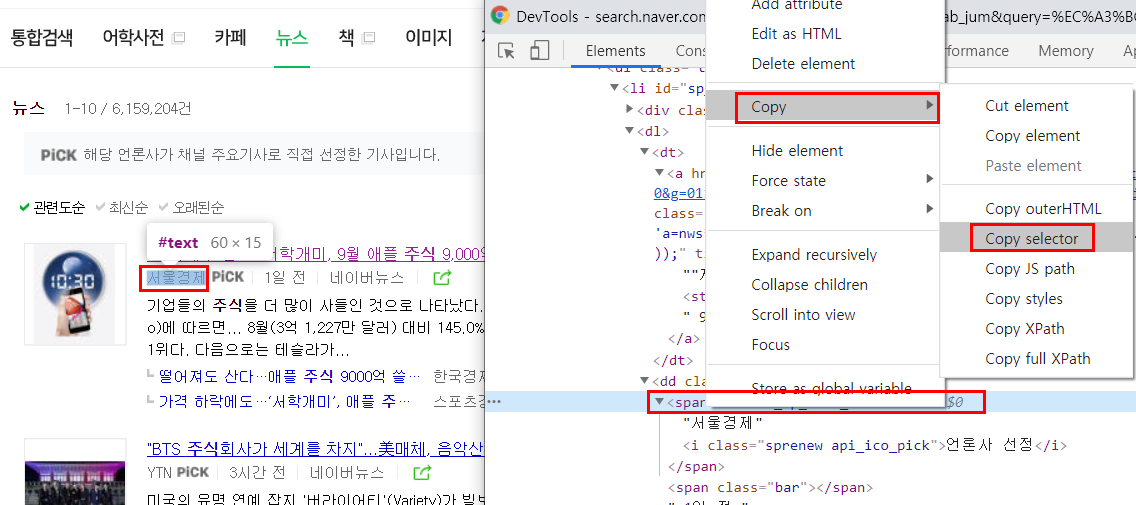This screenshot has height=505, width=1136.
Task: Click PiCK badge next to 서울경제
Action: [x=228, y=277]
